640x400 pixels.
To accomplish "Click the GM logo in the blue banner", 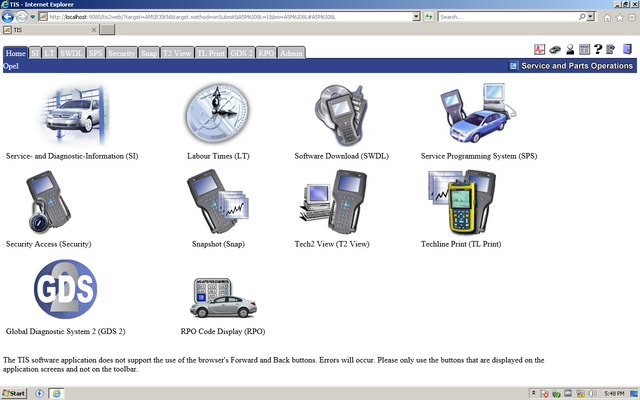I will [x=513, y=66].
